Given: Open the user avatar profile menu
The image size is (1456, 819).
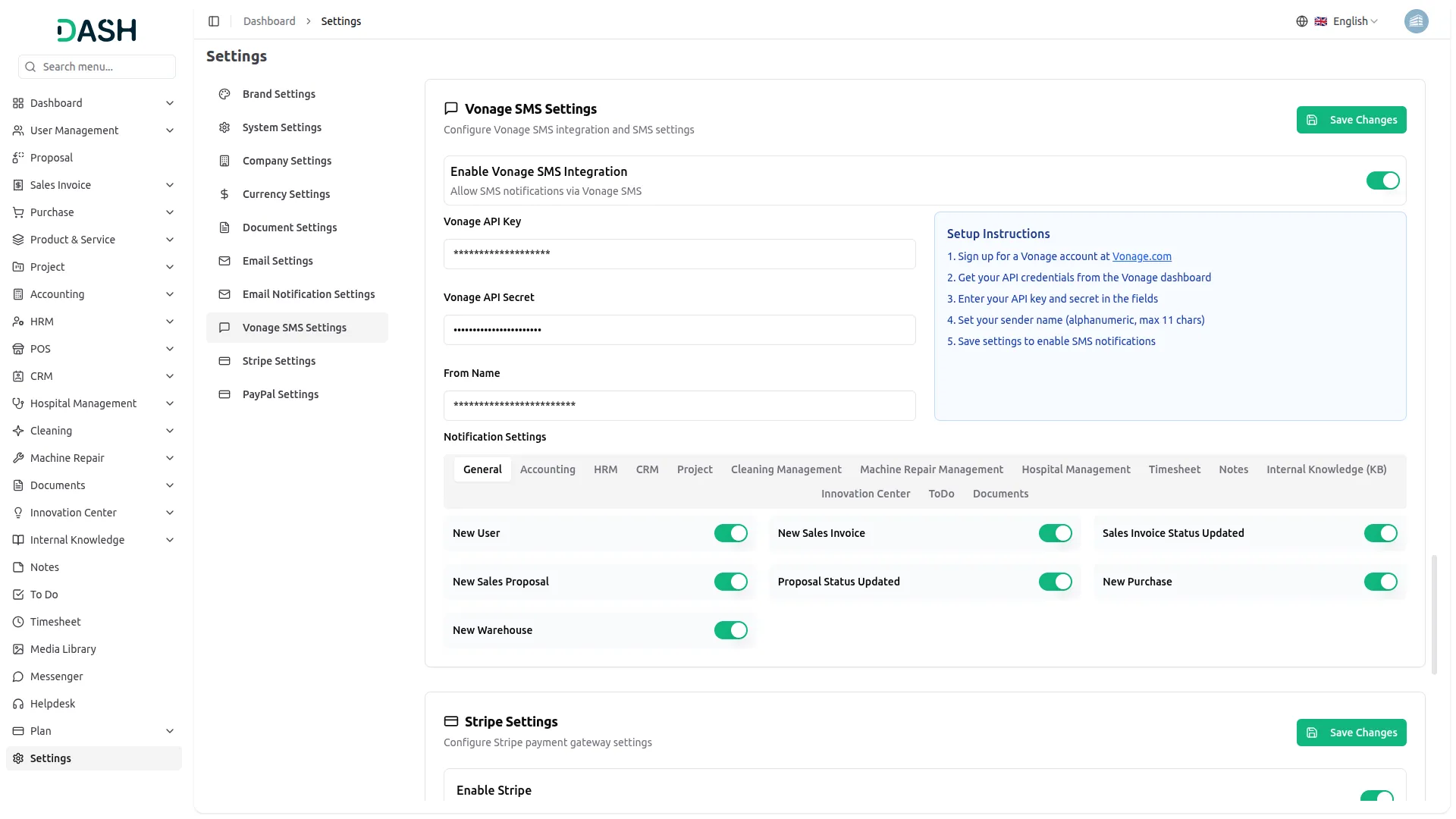Looking at the screenshot, I should coord(1416,21).
